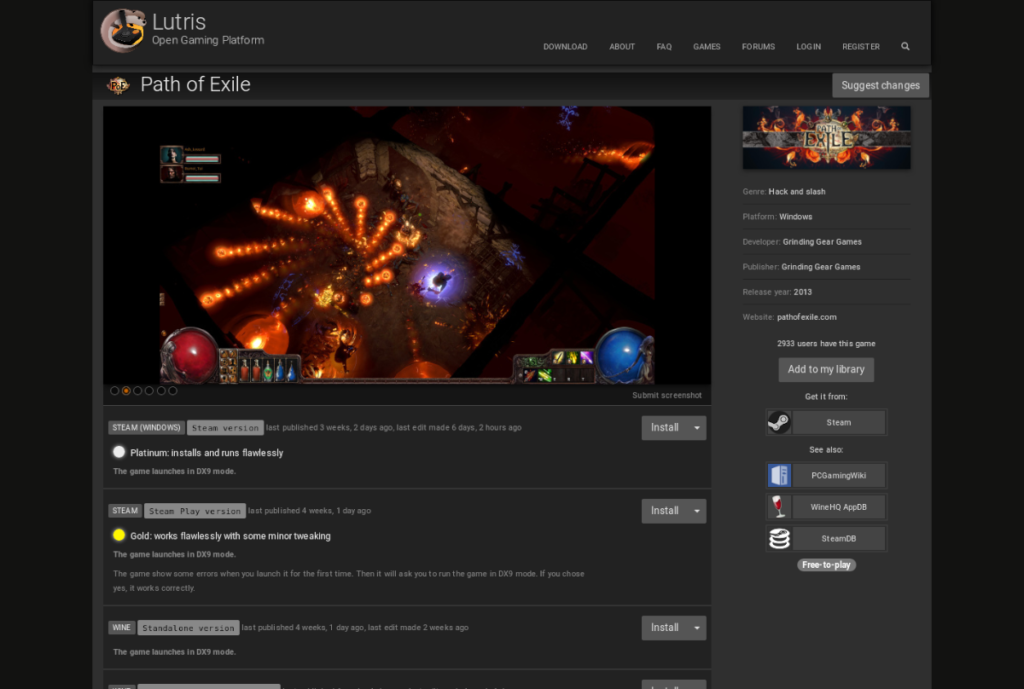Expand Install options for Steam (Windows) version

point(697,427)
